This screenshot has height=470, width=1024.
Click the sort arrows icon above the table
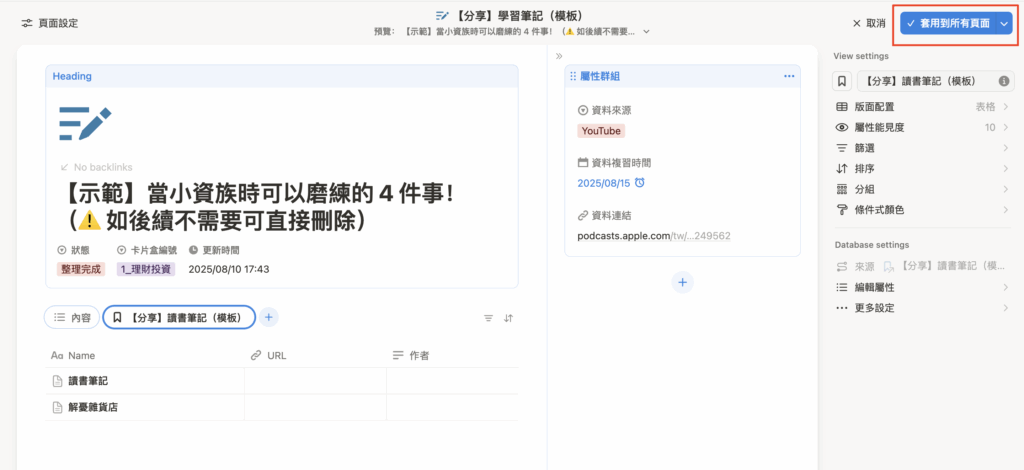tap(509, 318)
